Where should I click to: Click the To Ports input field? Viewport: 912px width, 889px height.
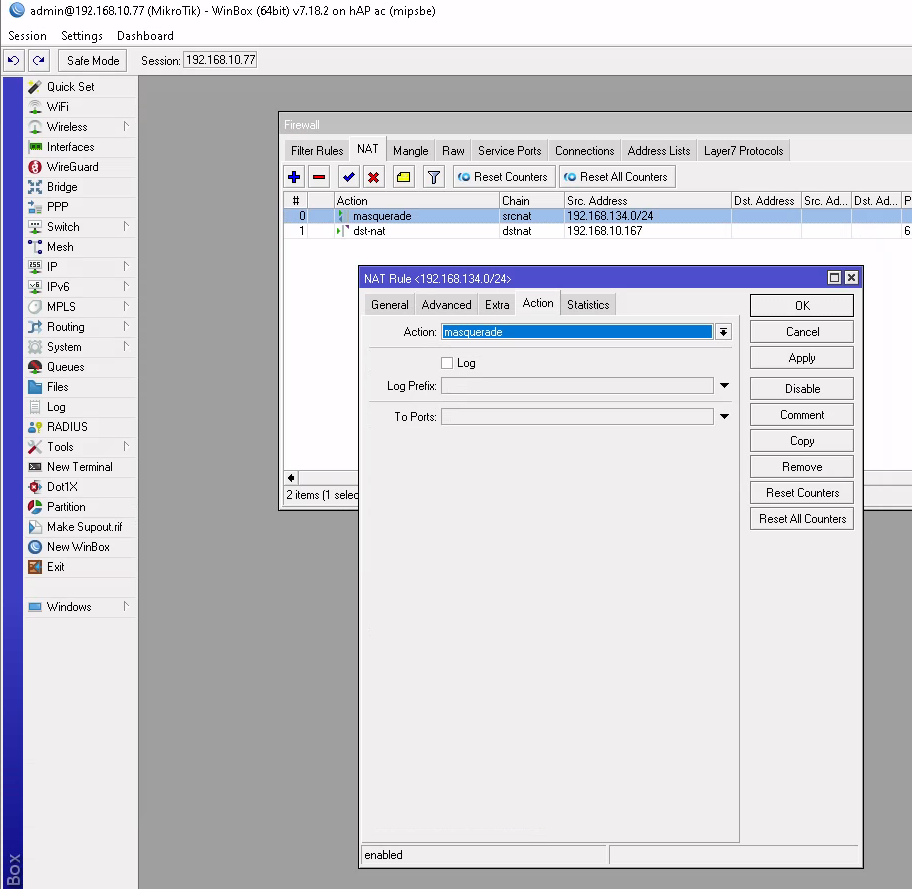[577, 417]
